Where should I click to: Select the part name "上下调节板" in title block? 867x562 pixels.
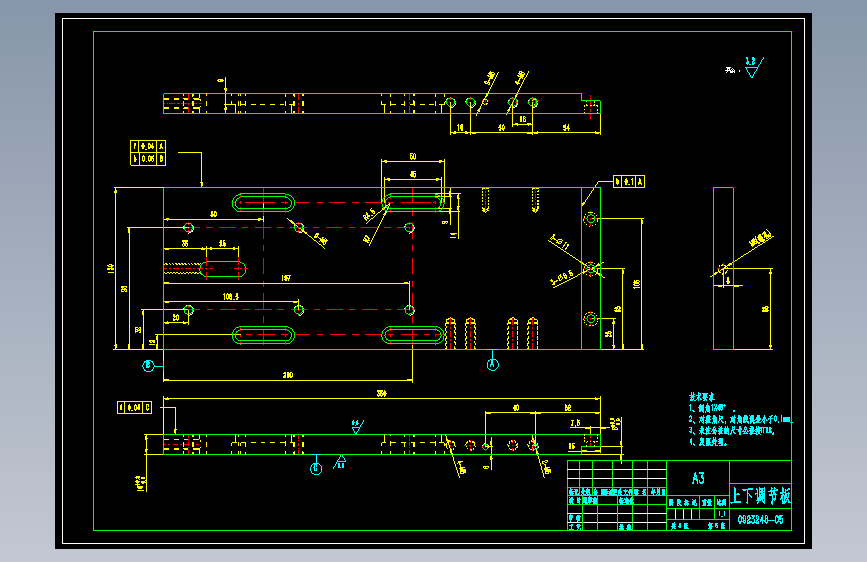tap(761, 495)
